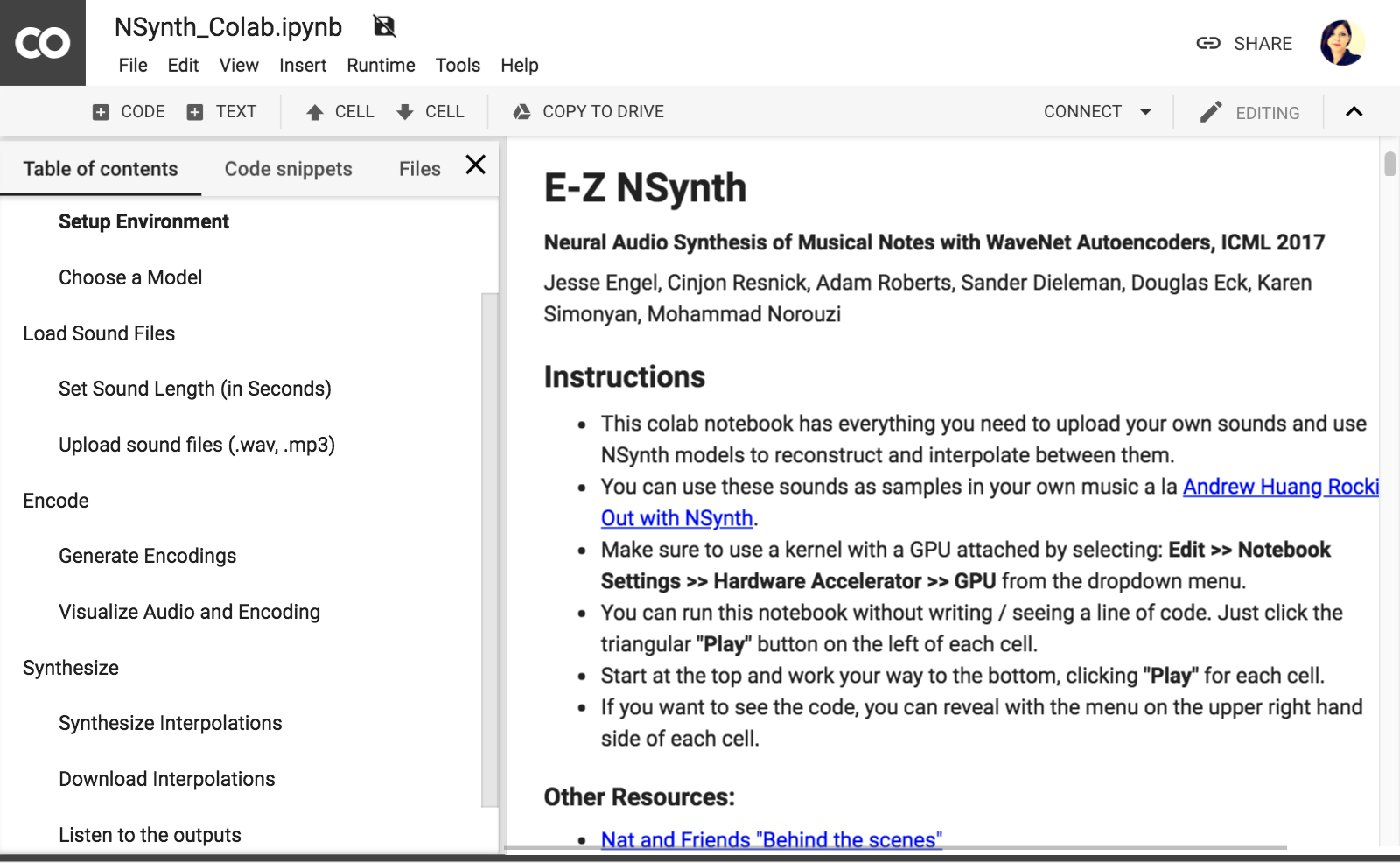
Task: Click the link icon beside SHARE
Action: pos(1208,43)
